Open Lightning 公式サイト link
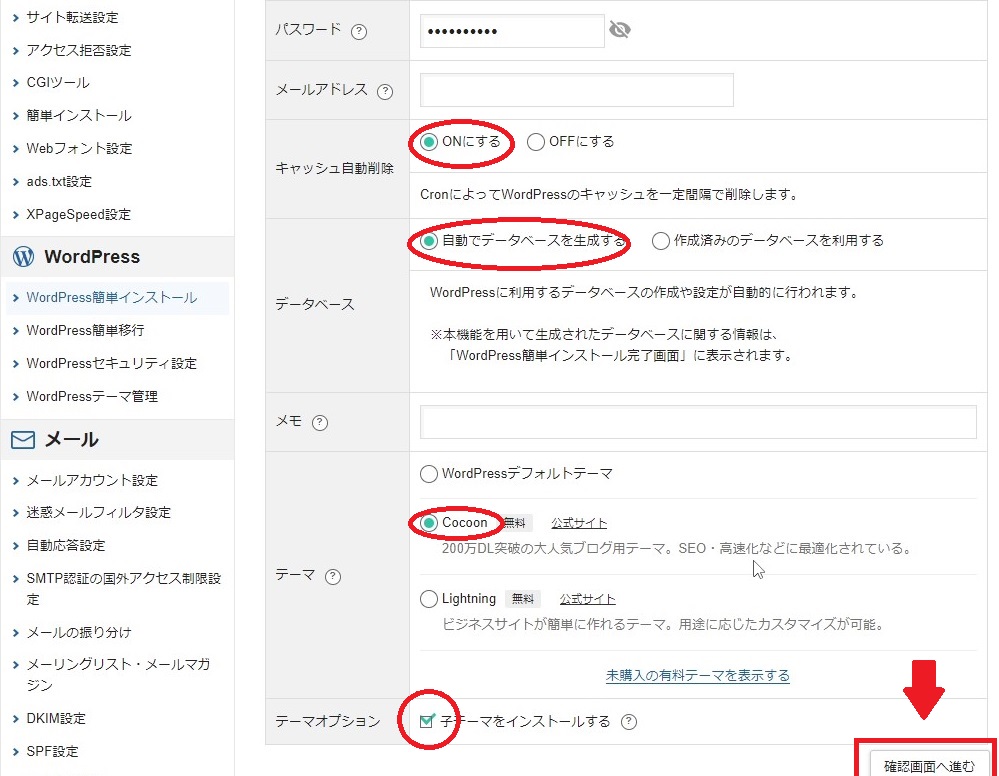The width and height of the screenshot is (999, 776). (587, 599)
